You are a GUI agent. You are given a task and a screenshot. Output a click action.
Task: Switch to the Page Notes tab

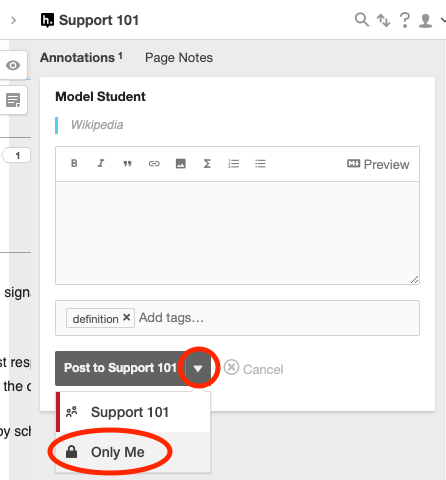click(179, 58)
